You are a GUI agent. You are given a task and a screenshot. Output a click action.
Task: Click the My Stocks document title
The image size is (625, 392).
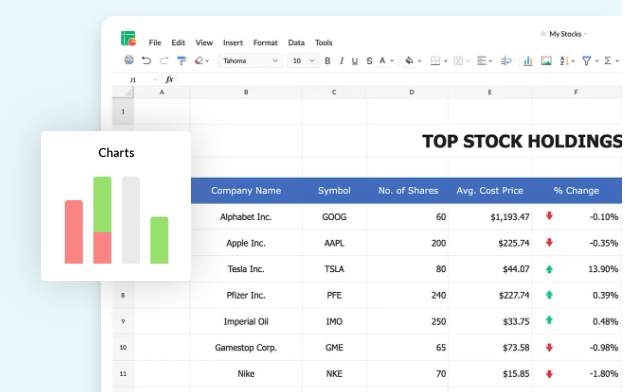[565, 34]
